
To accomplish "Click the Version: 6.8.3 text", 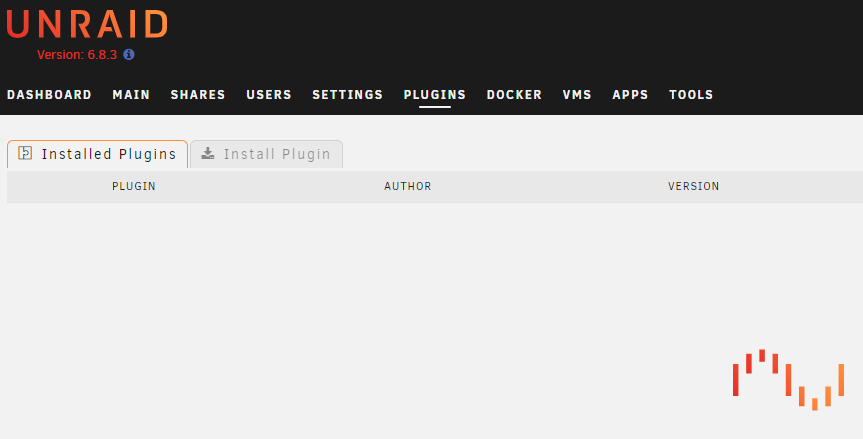I will [77, 55].
